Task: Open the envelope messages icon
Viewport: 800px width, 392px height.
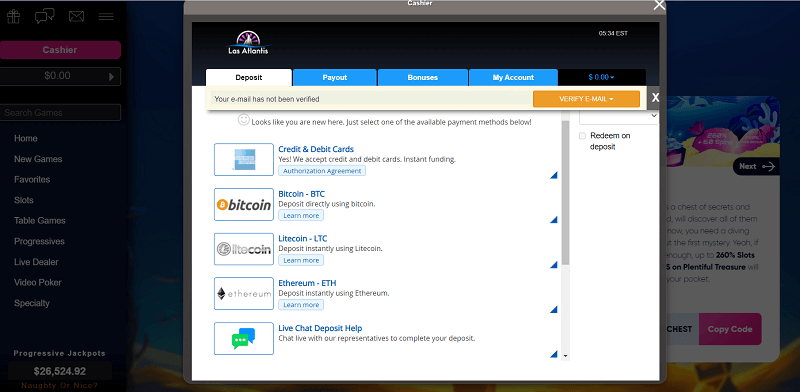Action: (x=76, y=16)
